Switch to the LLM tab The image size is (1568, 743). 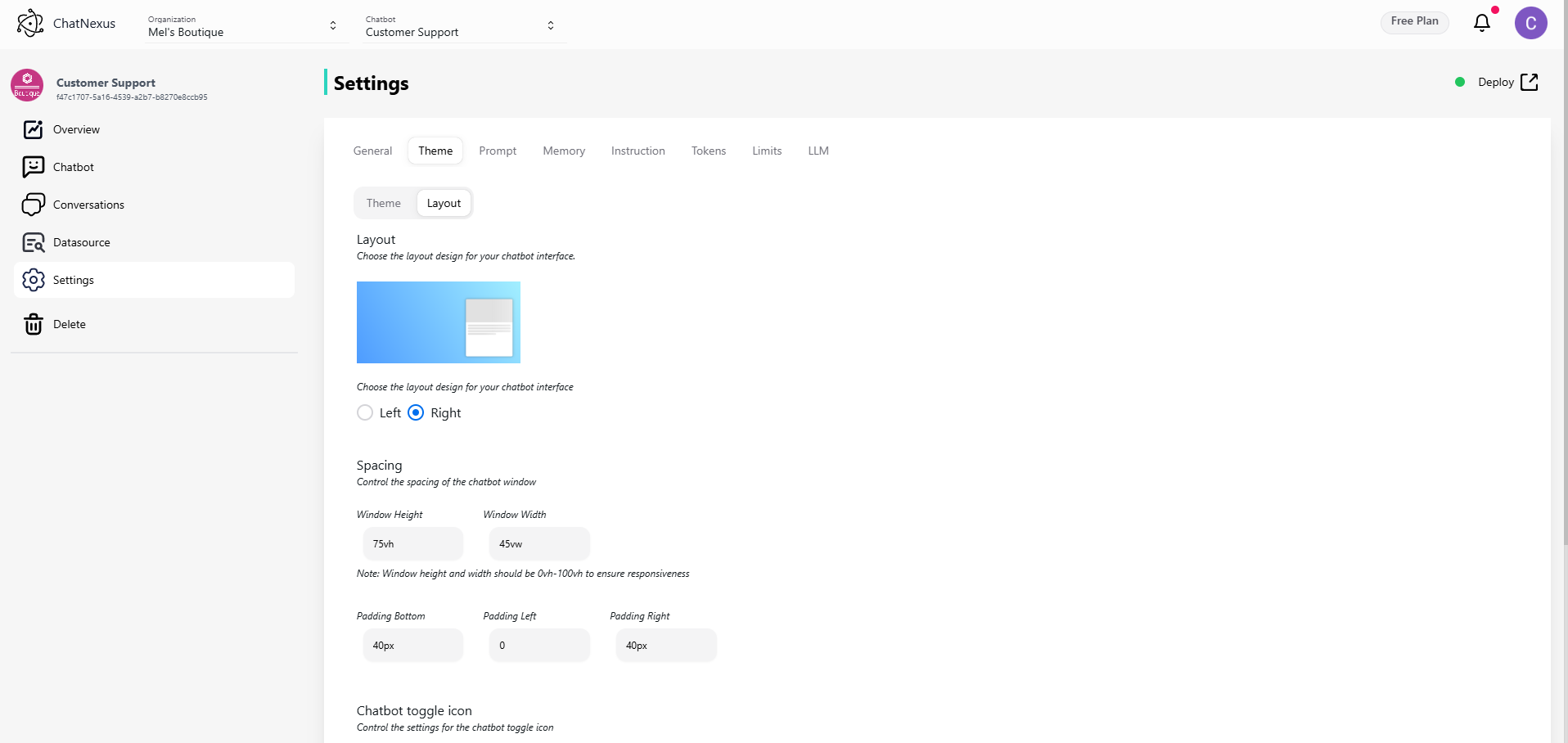tap(818, 151)
